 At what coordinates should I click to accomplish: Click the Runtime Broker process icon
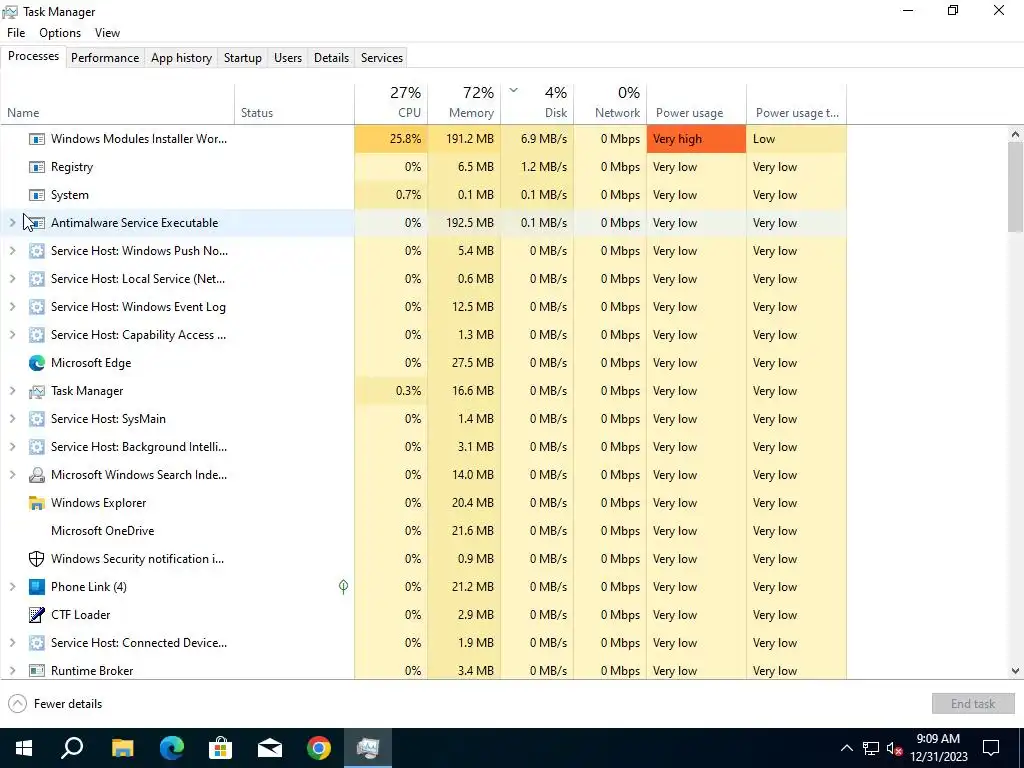click(37, 671)
